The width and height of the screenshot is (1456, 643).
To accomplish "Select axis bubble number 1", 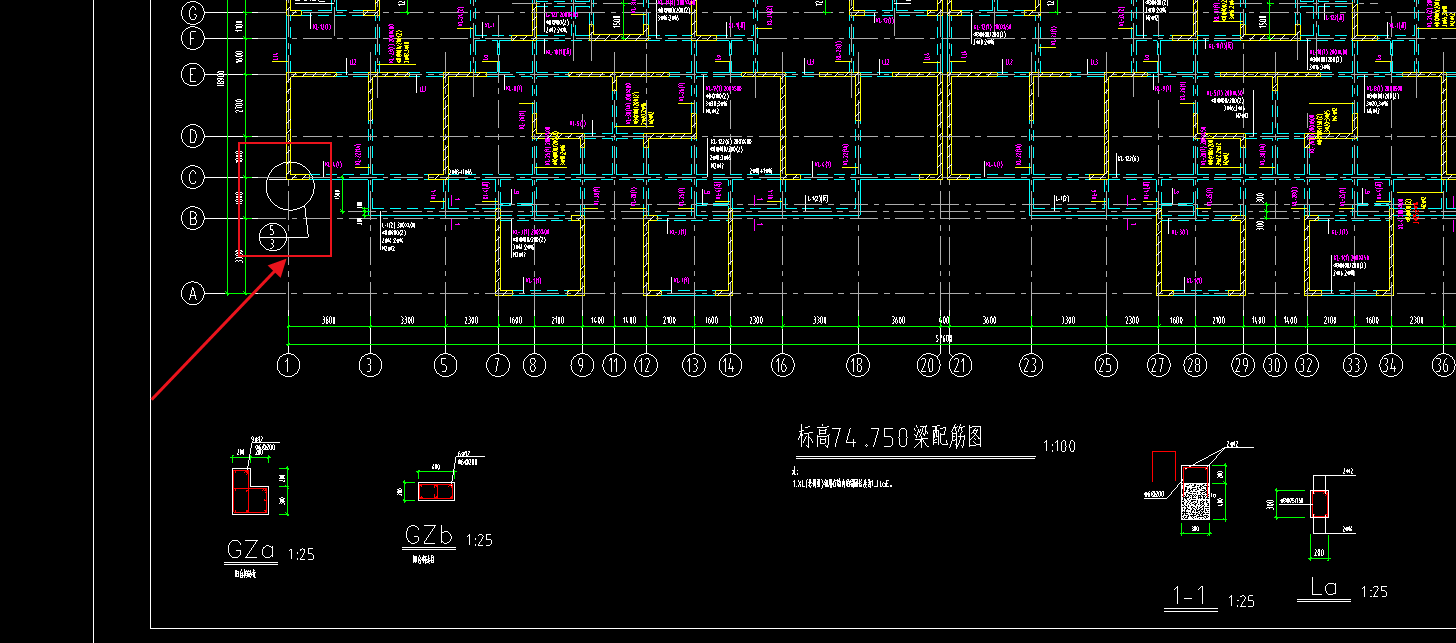I will [288, 365].
